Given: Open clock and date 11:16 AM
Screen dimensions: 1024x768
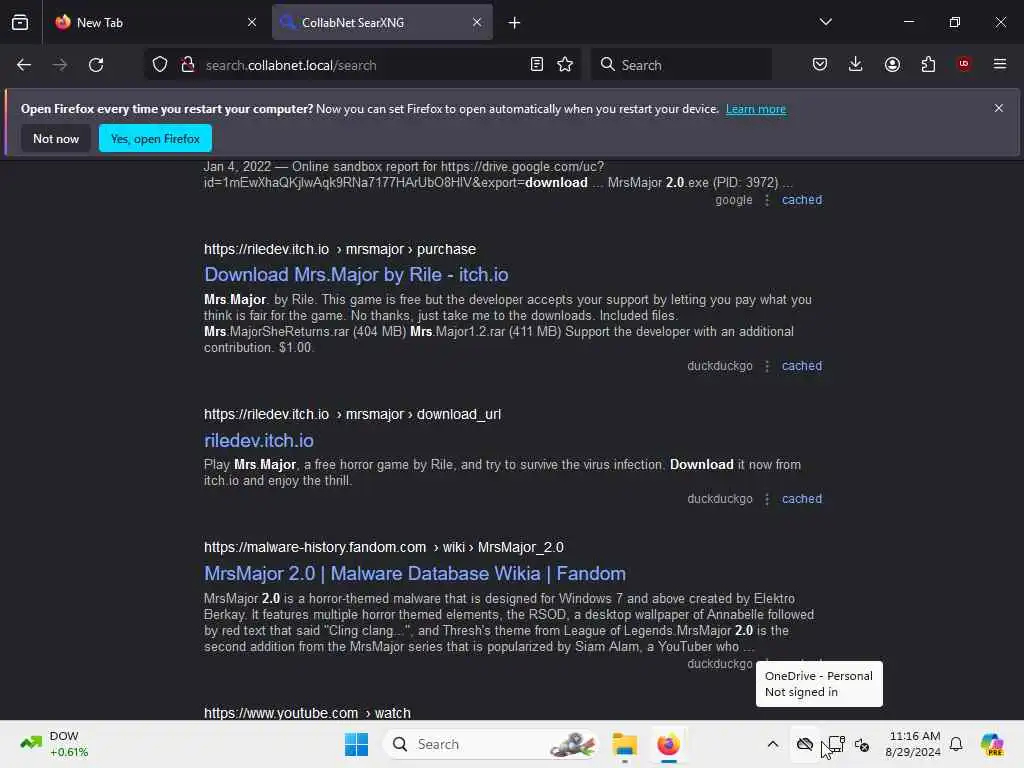Looking at the screenshot, I should point(913,744).
